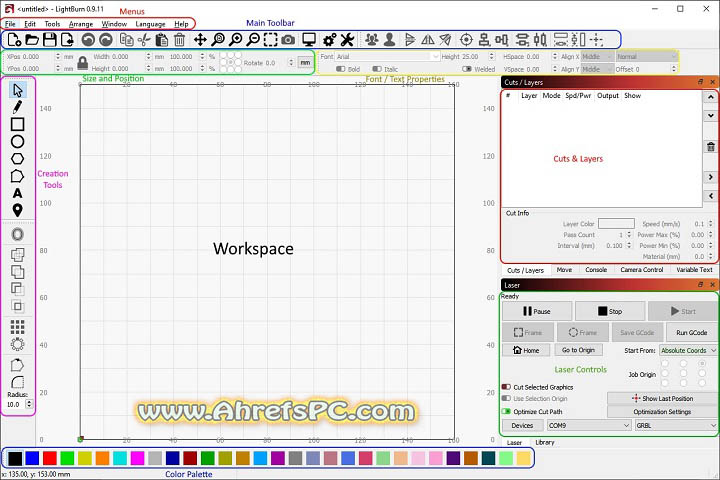Viewport: 720px width, 480px height.
Task: Click the Zoom In magnifier icon
Action: [236, 40]
